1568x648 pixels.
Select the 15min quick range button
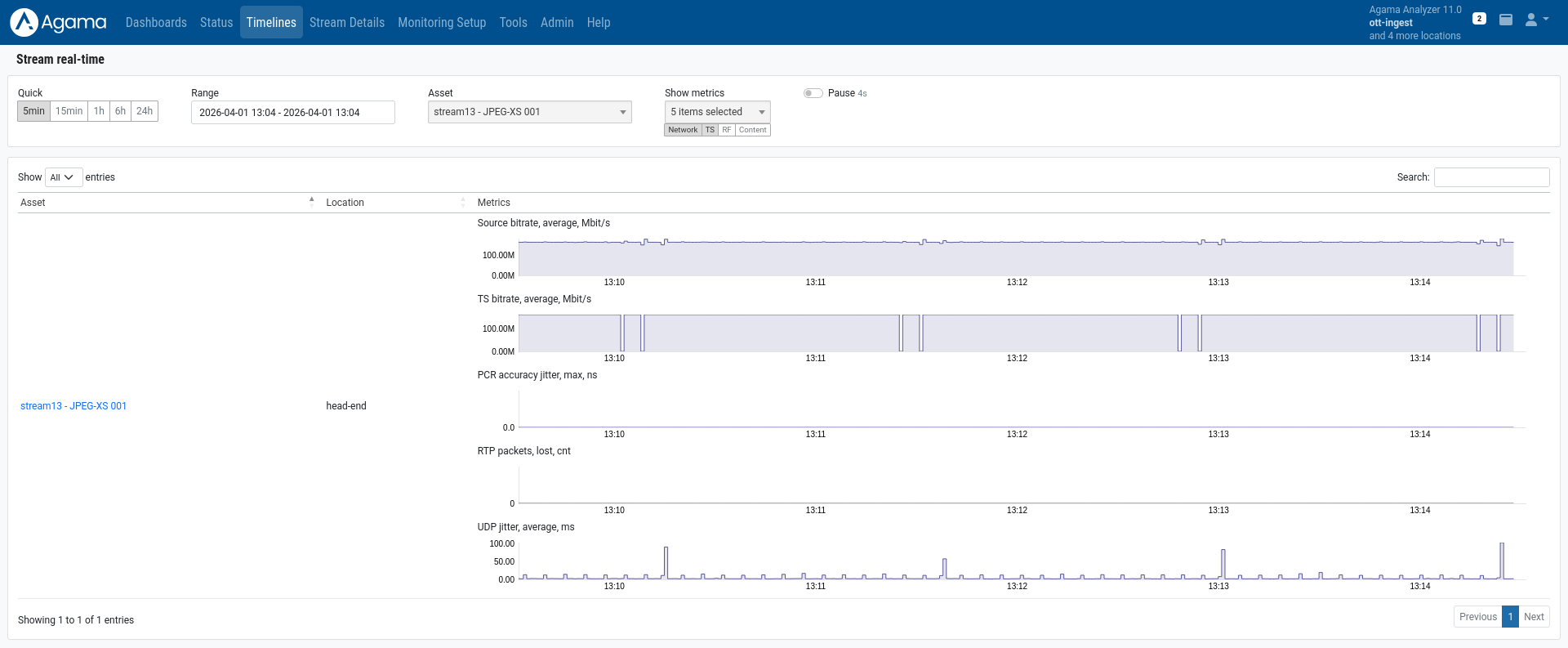[69, 111]
